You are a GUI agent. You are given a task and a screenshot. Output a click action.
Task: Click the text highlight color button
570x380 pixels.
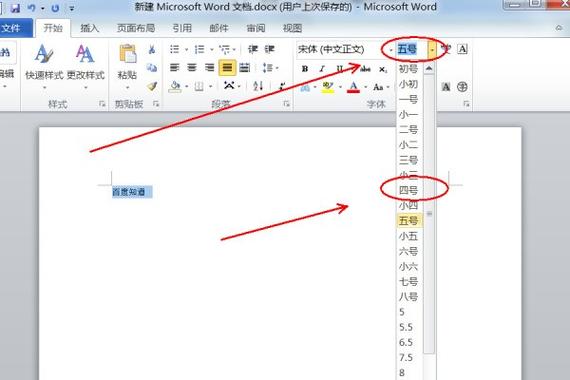pyautogui.click(x=328, y=87)
